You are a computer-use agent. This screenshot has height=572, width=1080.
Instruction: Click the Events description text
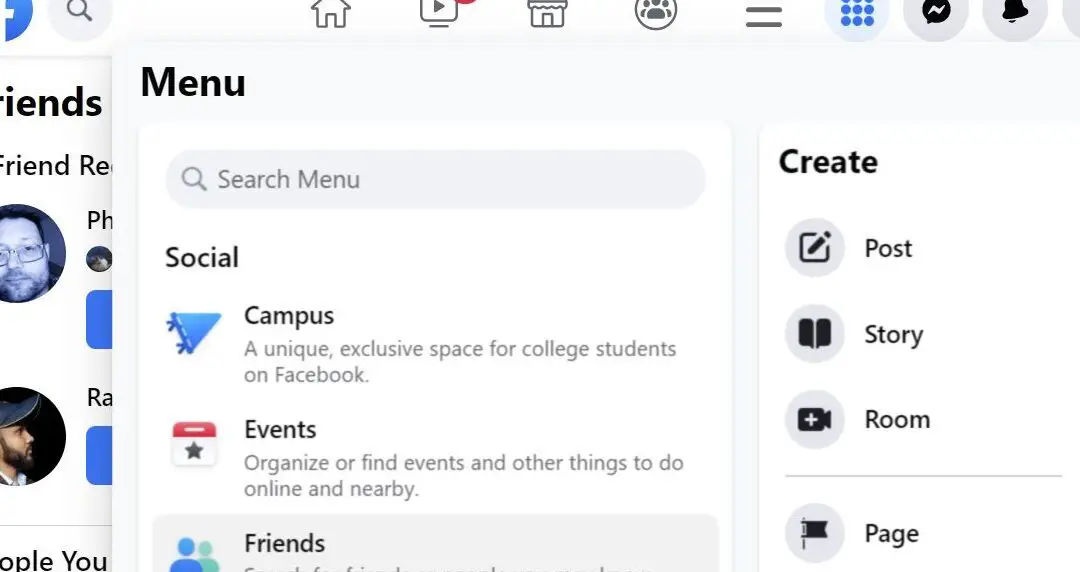pos(464,476)
